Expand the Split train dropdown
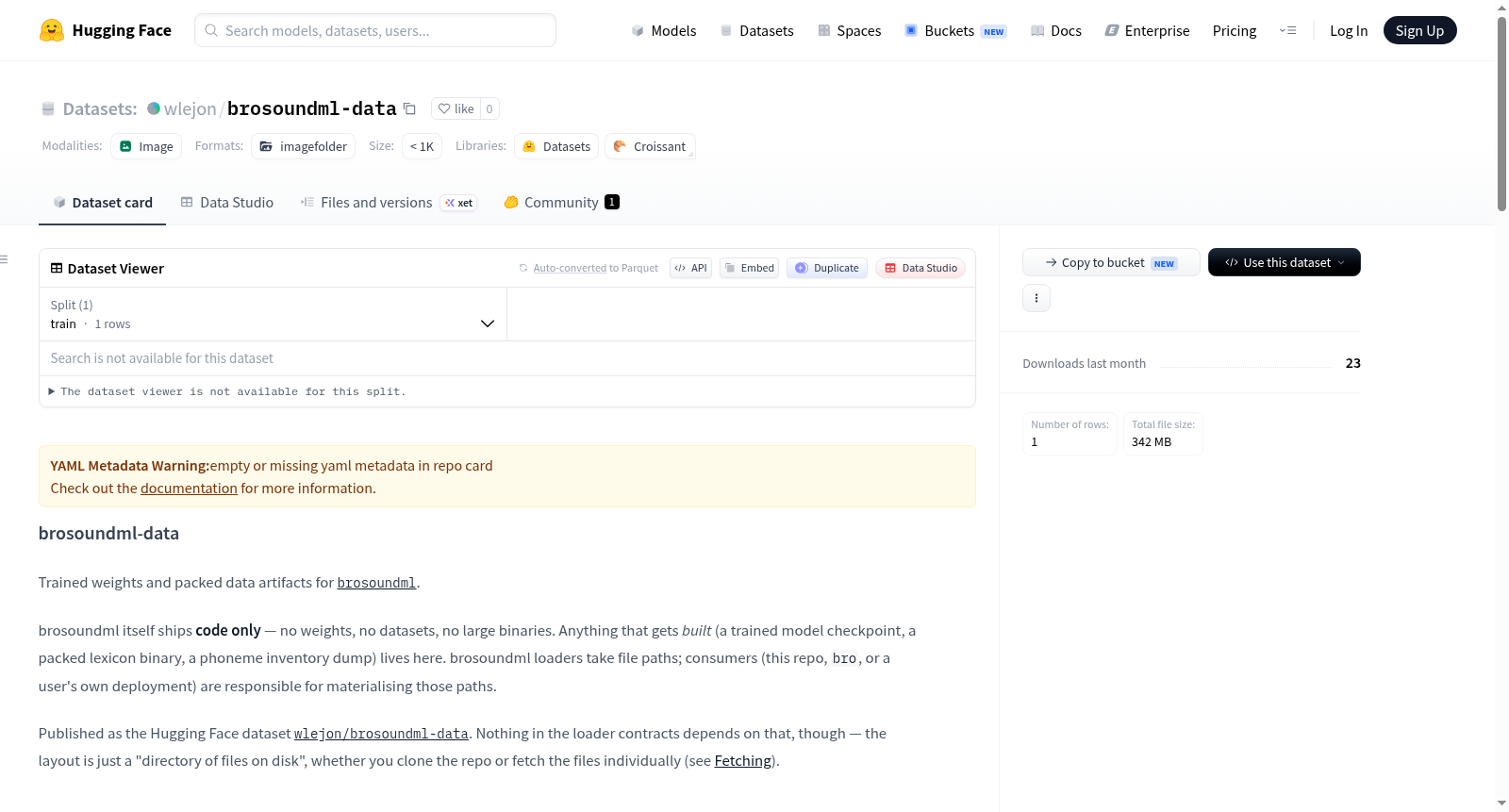The height and width of the screenshot is (812, 1509). [274, 314]
